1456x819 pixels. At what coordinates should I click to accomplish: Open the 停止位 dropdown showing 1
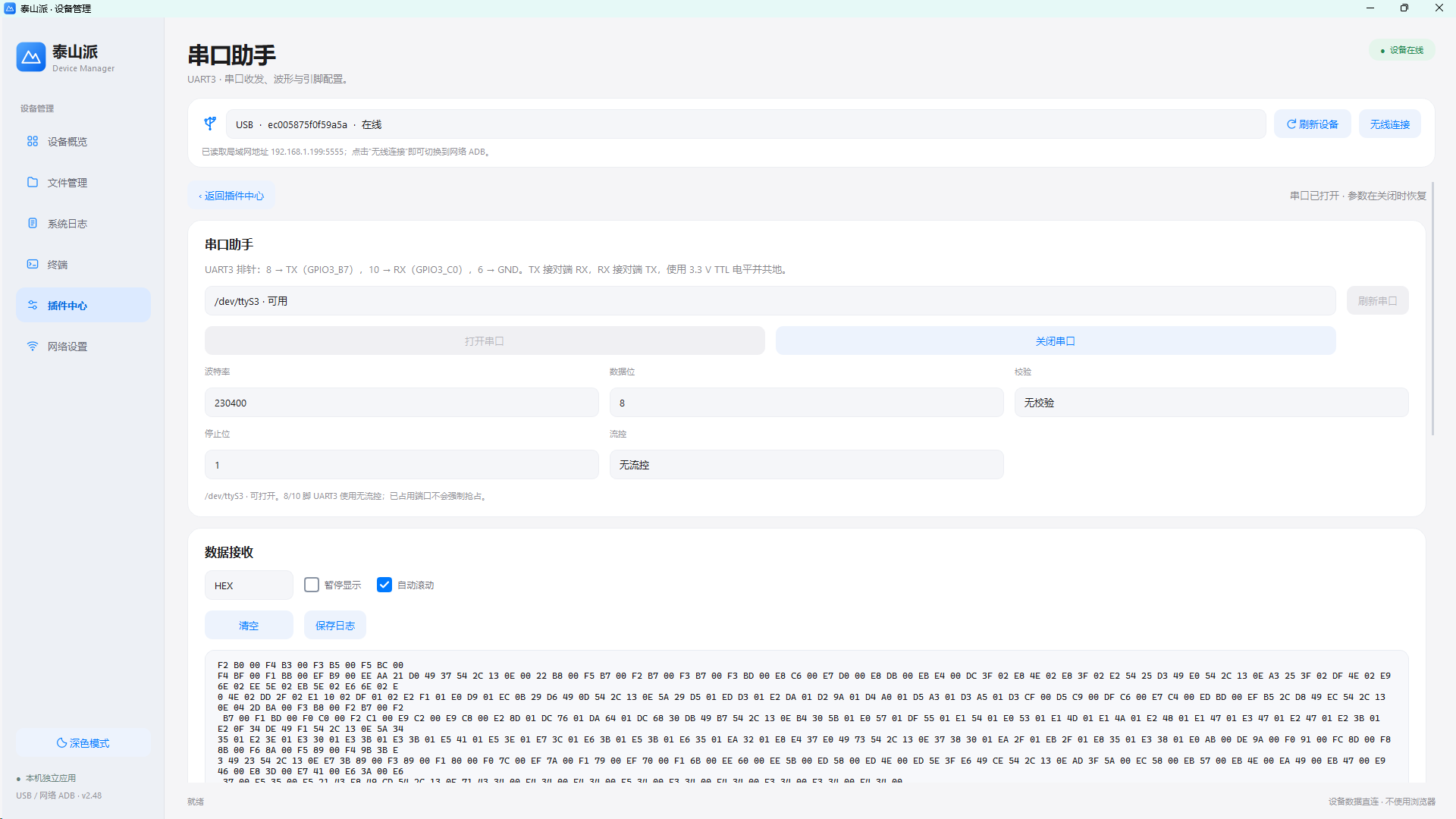[x=401, y=465]
